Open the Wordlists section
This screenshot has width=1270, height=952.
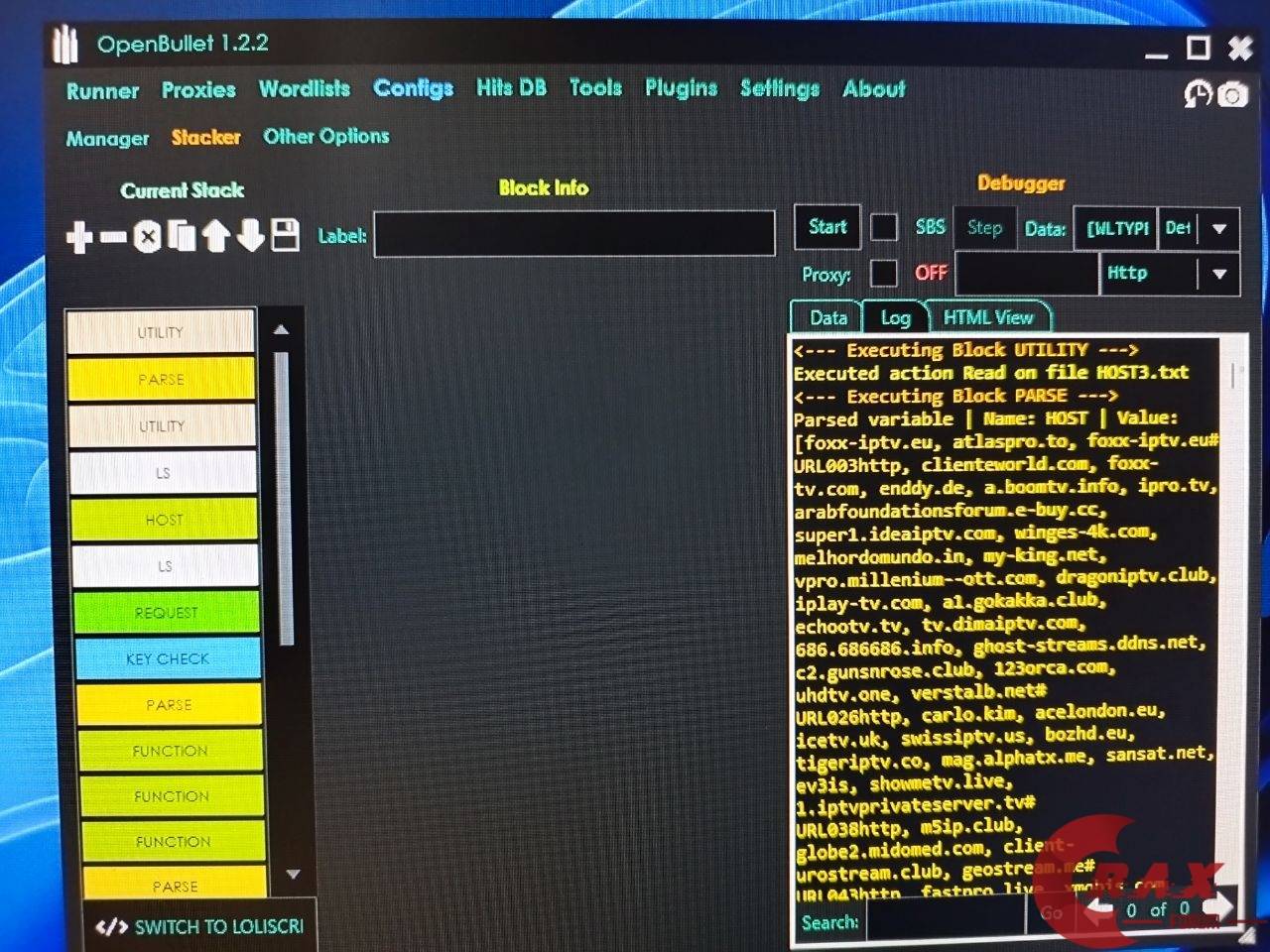[305, 89]
